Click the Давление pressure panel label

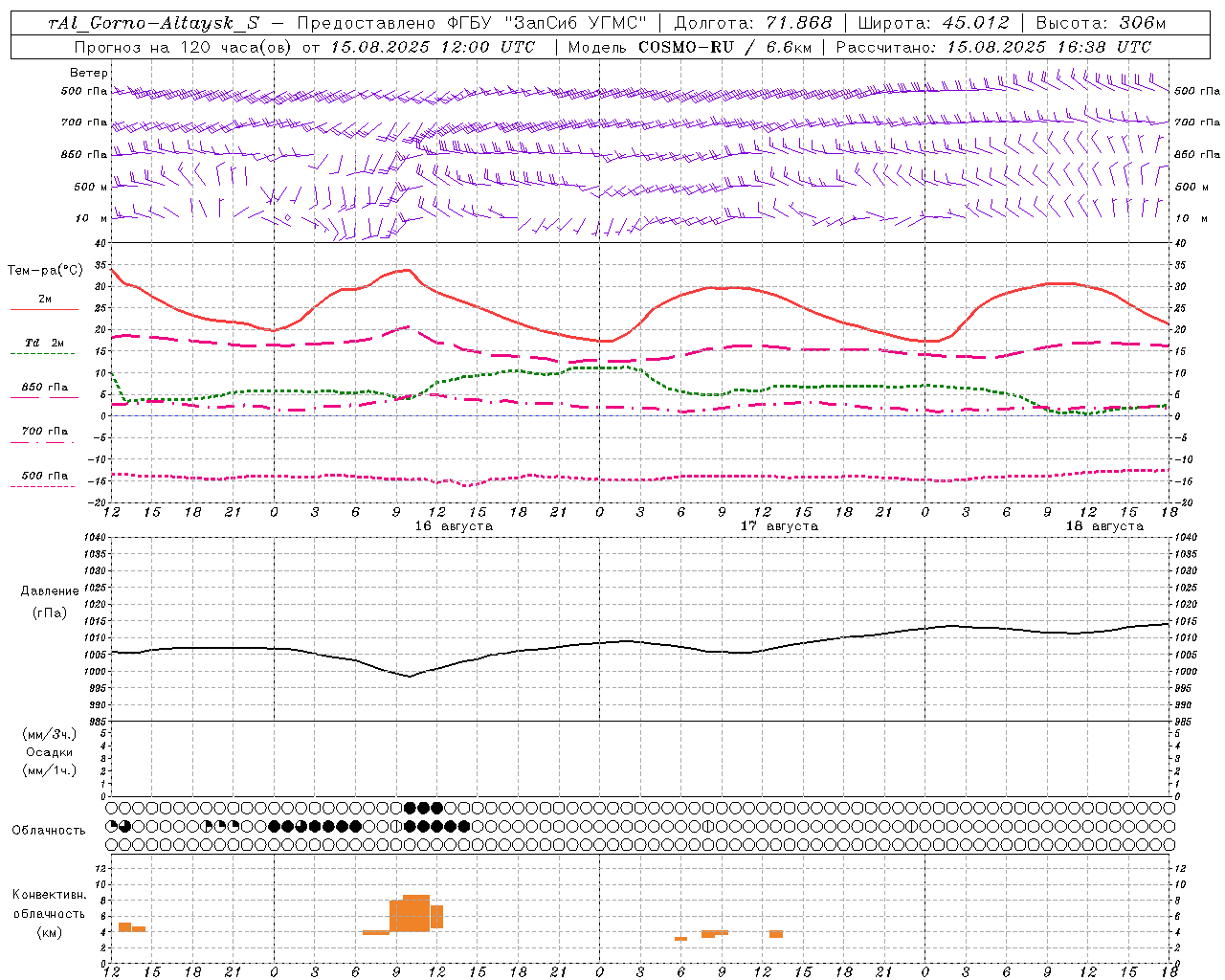[50, 591]
